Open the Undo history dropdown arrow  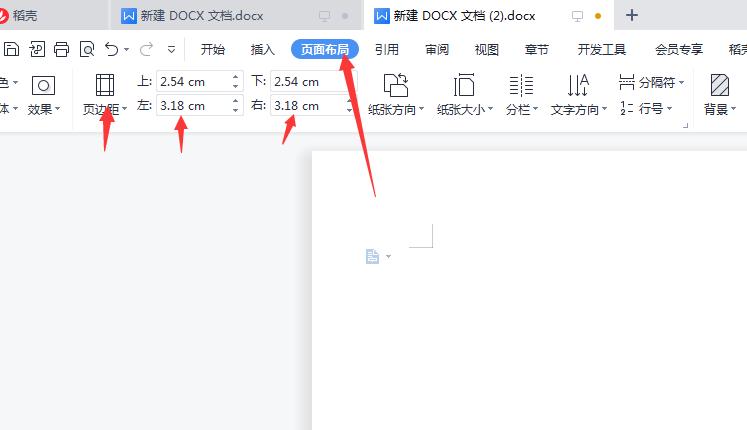[126, 50]
